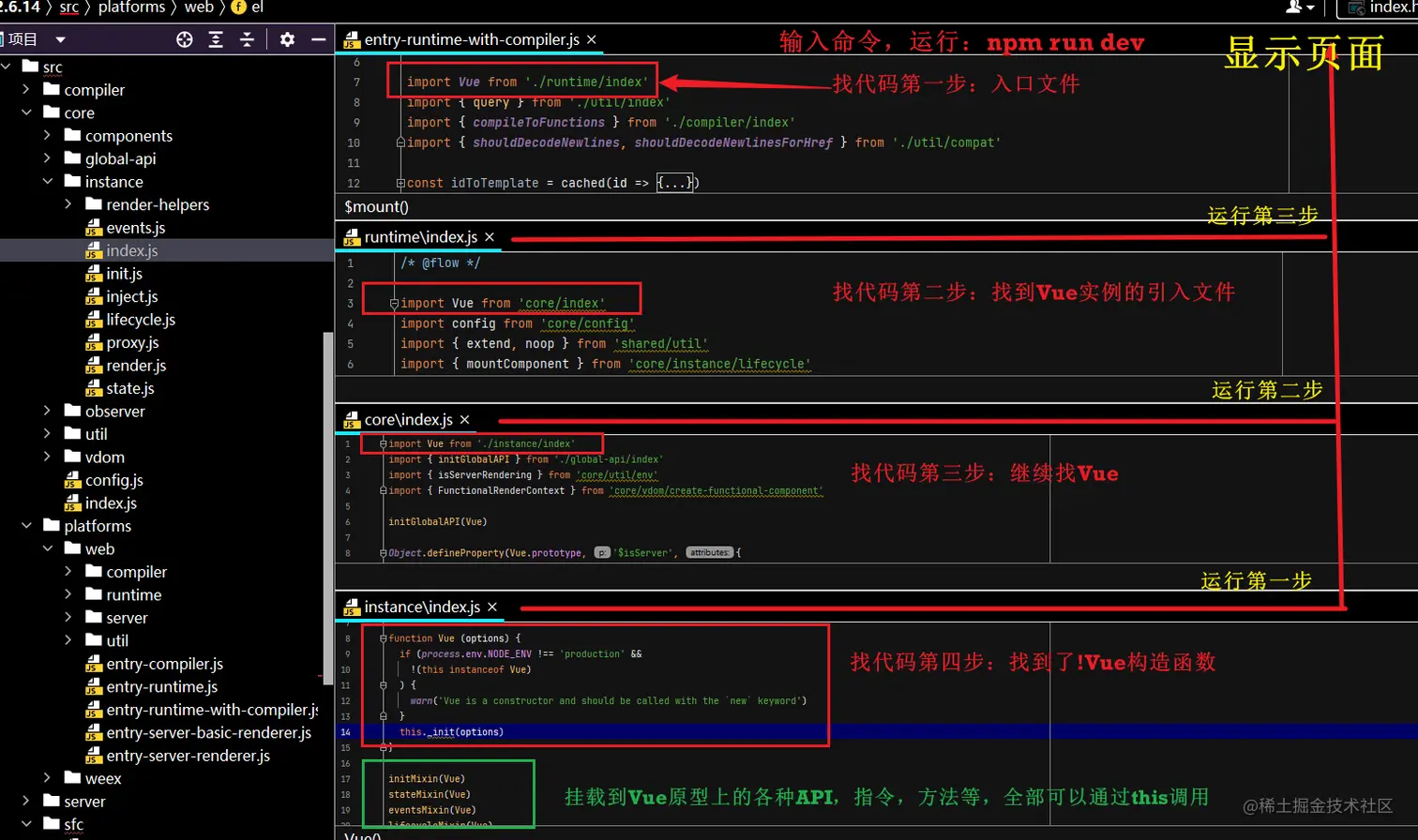Select entry-runtime-with-compiler.js in the project tree
This screenshot has width=1418, height=840.
click(x=202, y=710)
